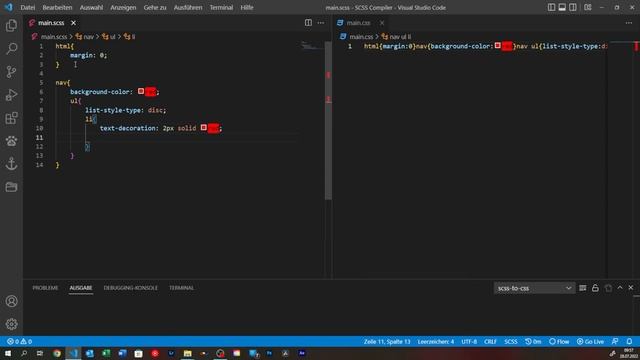Open the Manage gear menu
640x360 pixels.
coord(11,324)
